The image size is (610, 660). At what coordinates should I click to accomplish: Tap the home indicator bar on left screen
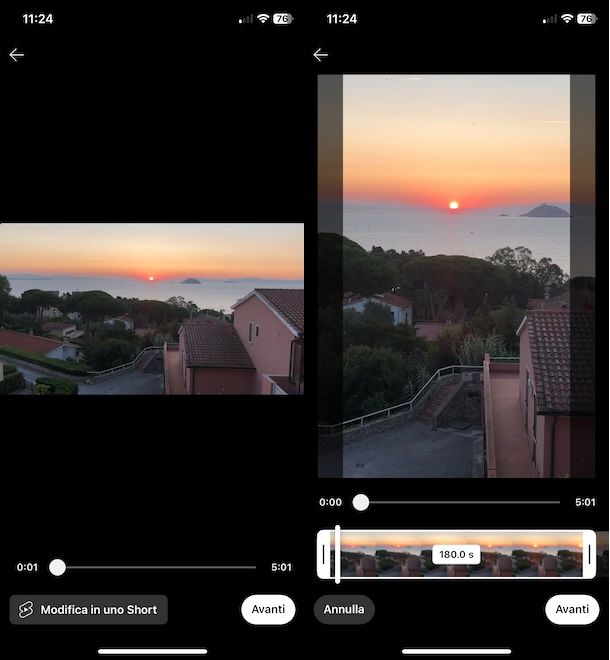pyautogui.click(x=152, y=651)
